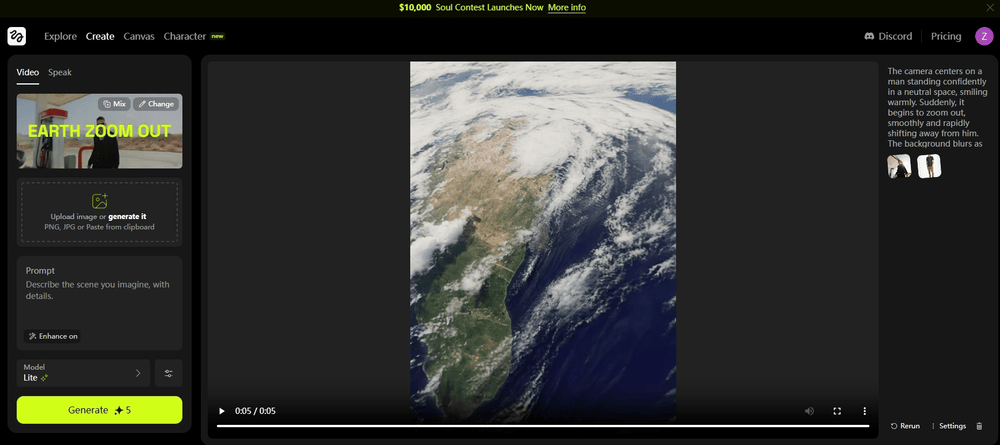The image size is (1000, 445).
Task: Click the generate it link
Action: tap(128, 217)
